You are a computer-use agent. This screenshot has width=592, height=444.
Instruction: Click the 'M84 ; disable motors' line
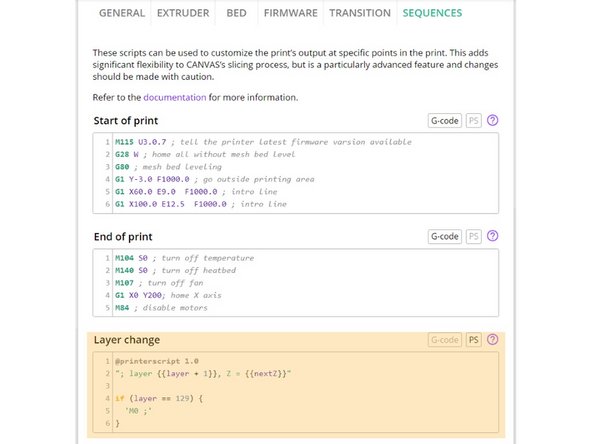pos(161,308)
